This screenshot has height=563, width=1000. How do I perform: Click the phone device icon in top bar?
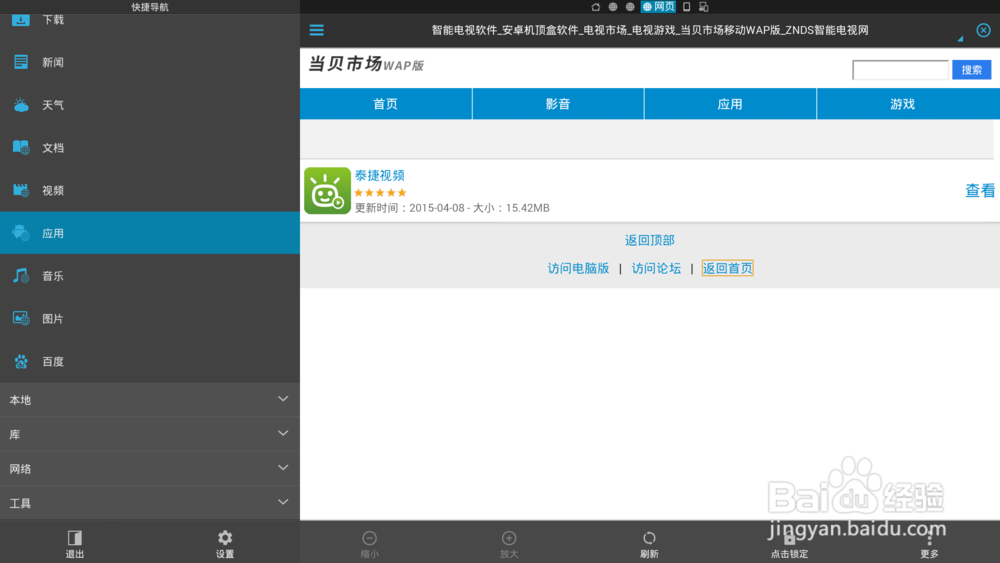687,7
